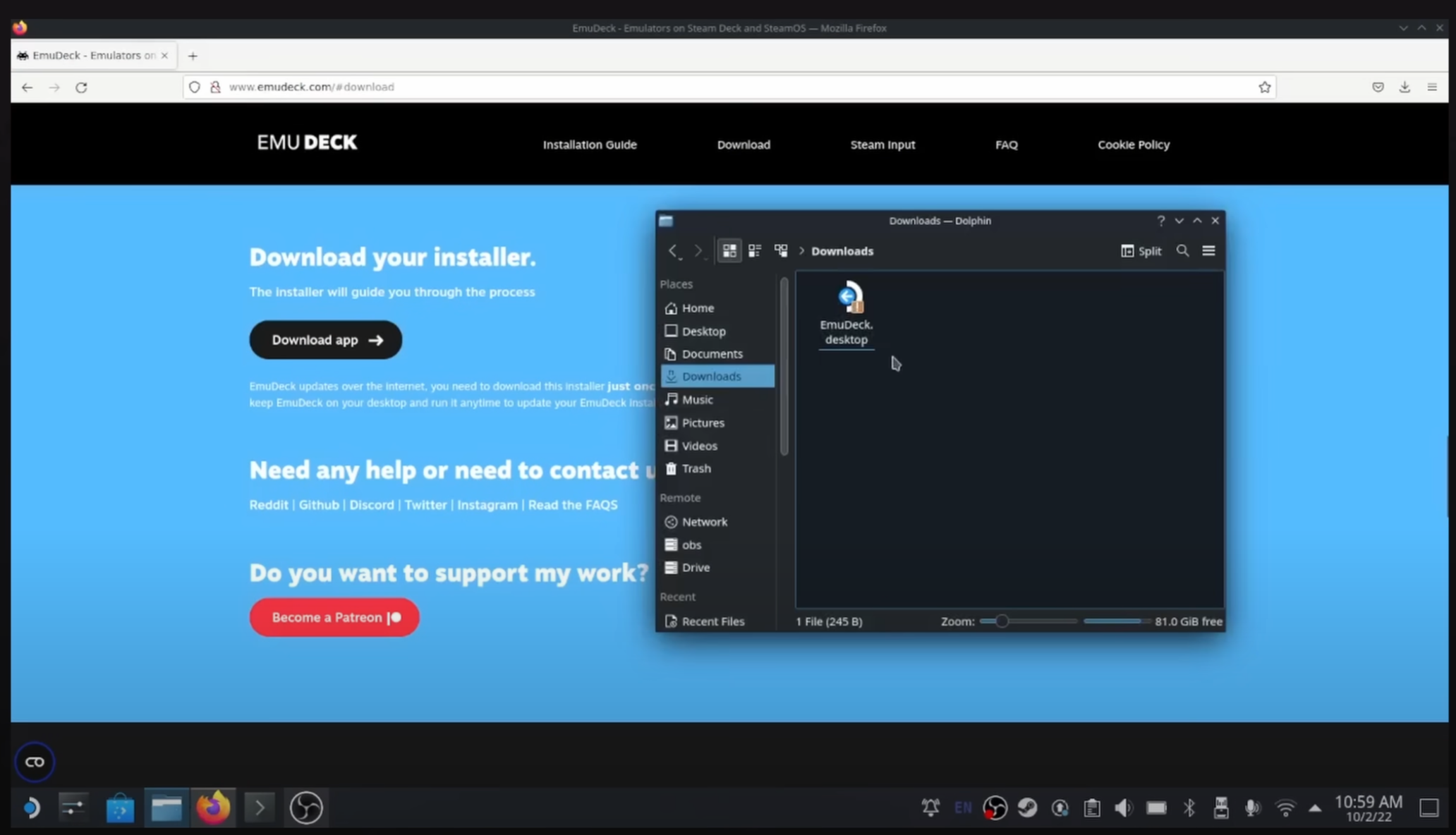Open Firefox downloads panel

point(1405,87)
